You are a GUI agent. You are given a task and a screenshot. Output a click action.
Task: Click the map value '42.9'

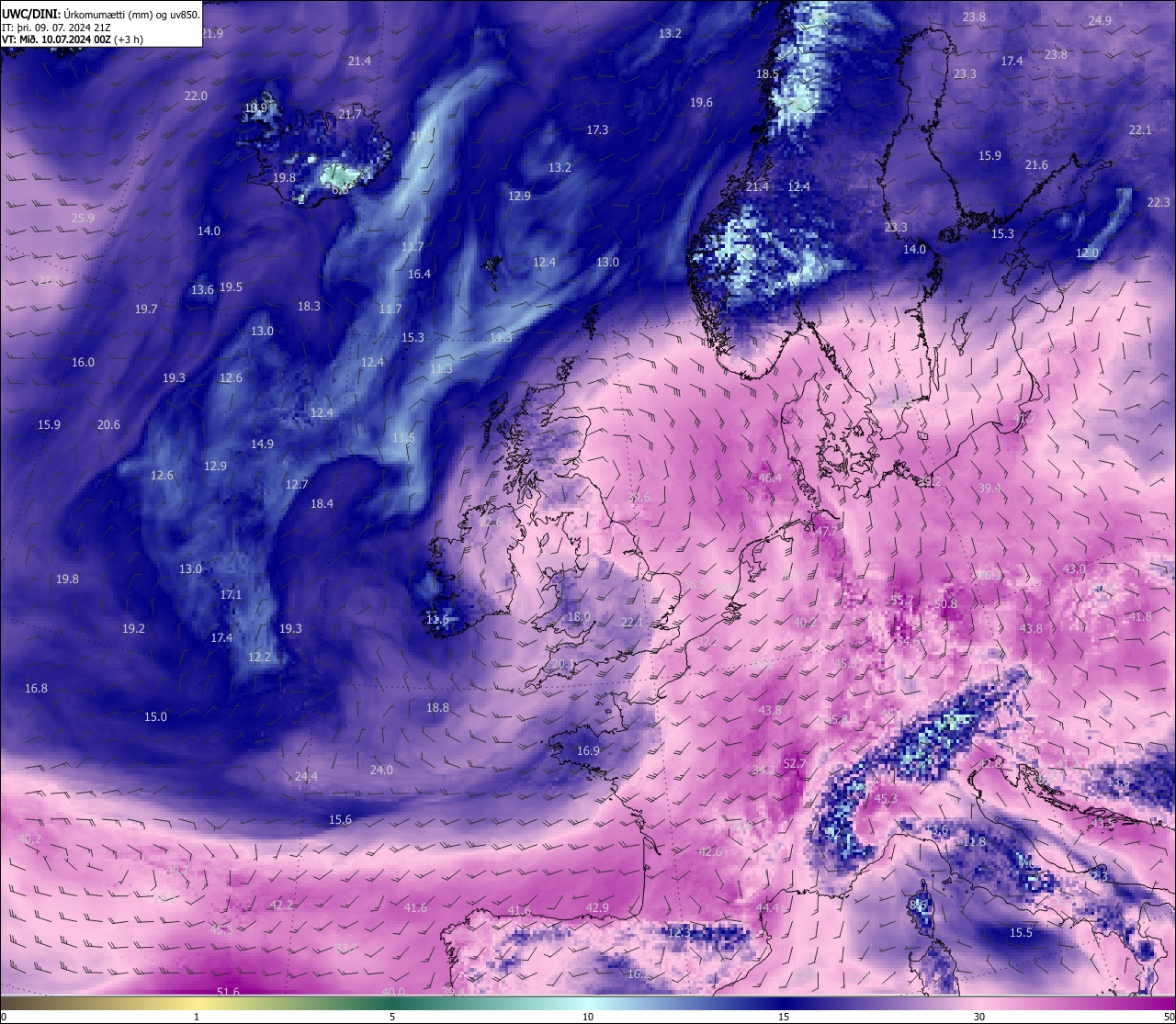[x=597, y=908]
